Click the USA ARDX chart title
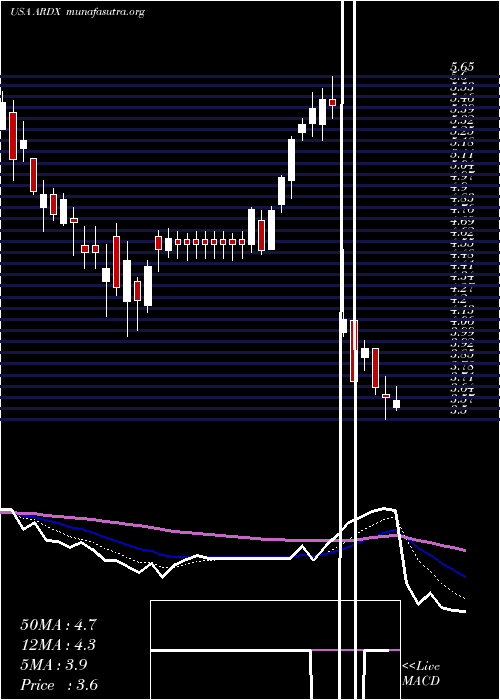This screenshot has width=500, height=700. [77, 12]
